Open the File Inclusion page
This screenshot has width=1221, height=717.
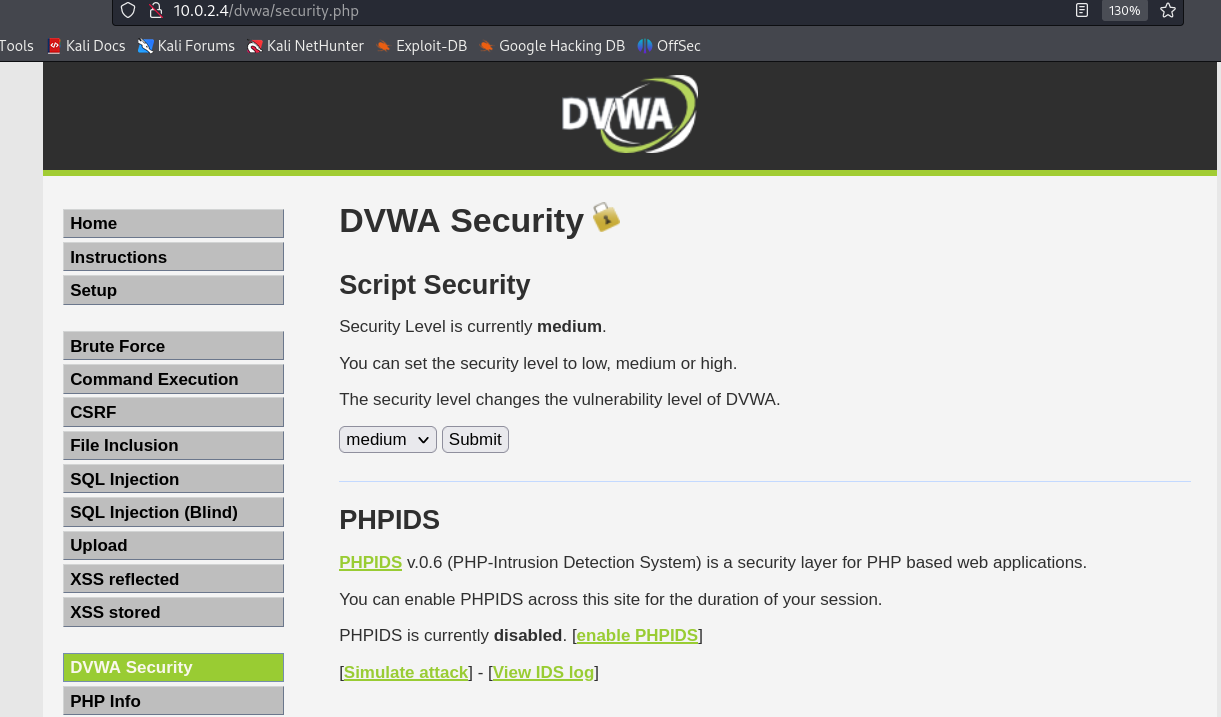pyautogui.click(x=173, y=445)
